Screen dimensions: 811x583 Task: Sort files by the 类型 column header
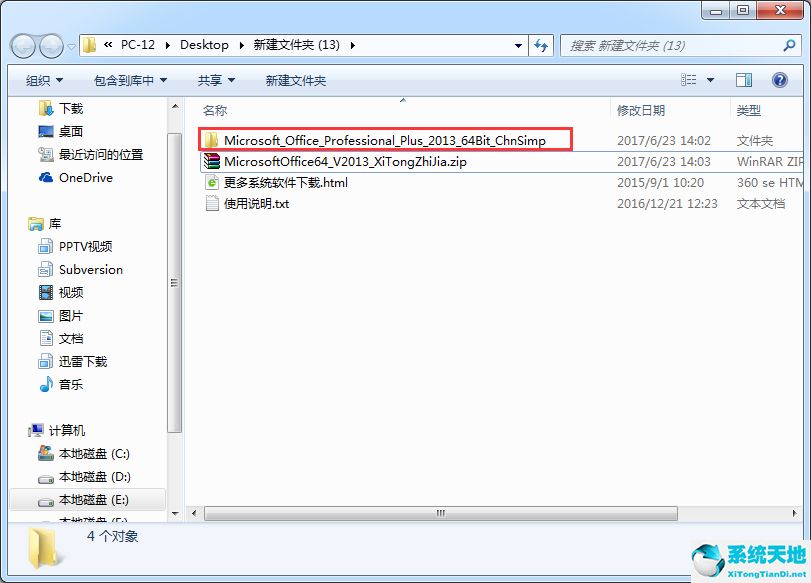[748, 110]
